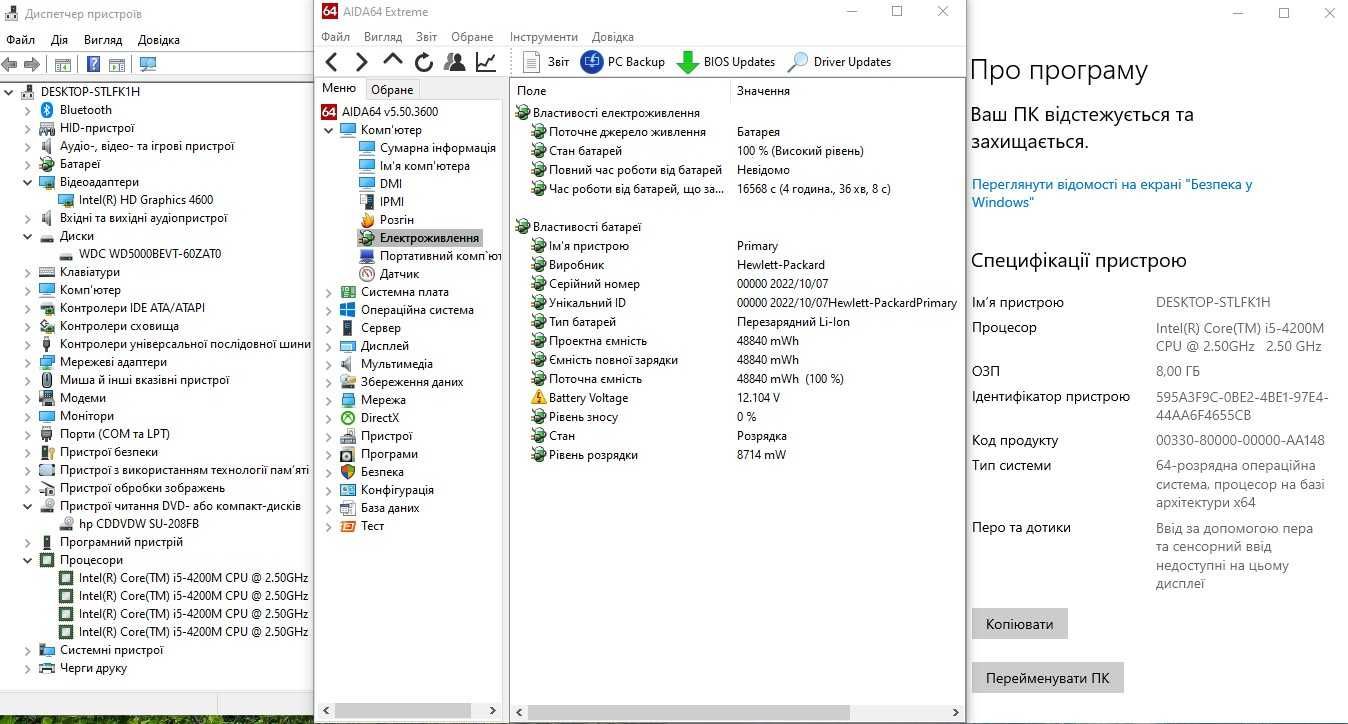Open Довідка menu in Device Manager
This screenshot has width=1348, height=724.
click(x=159, y=40)
